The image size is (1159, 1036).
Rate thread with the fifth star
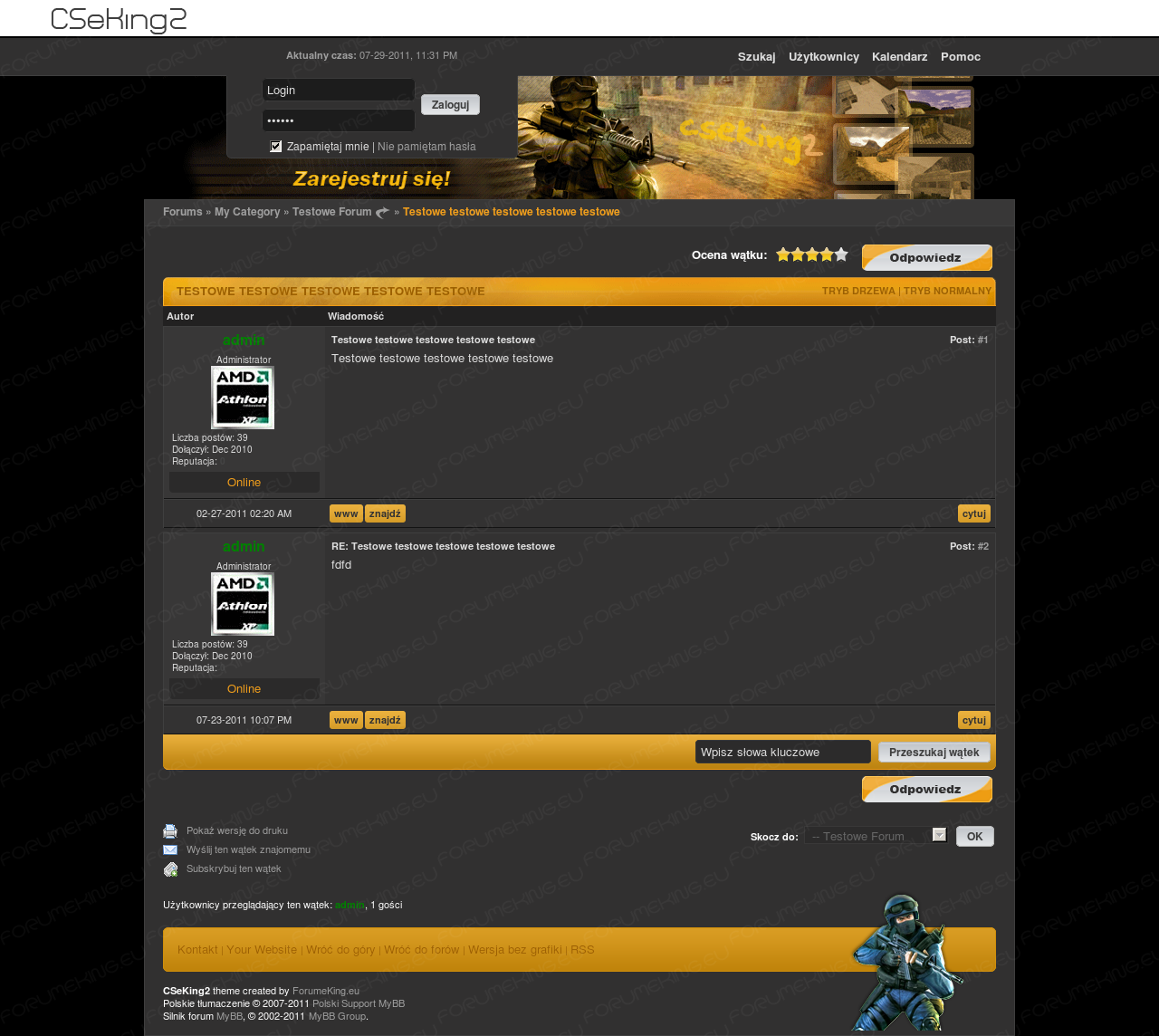[x=841, y=254]
